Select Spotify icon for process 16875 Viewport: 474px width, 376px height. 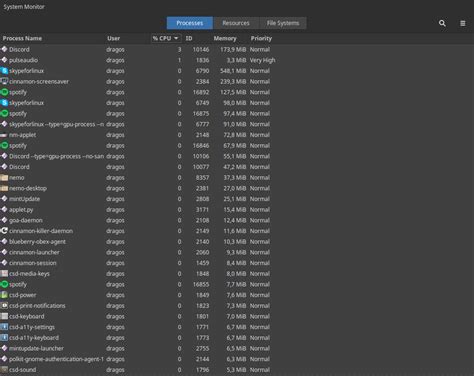click(x=4, y=113)
